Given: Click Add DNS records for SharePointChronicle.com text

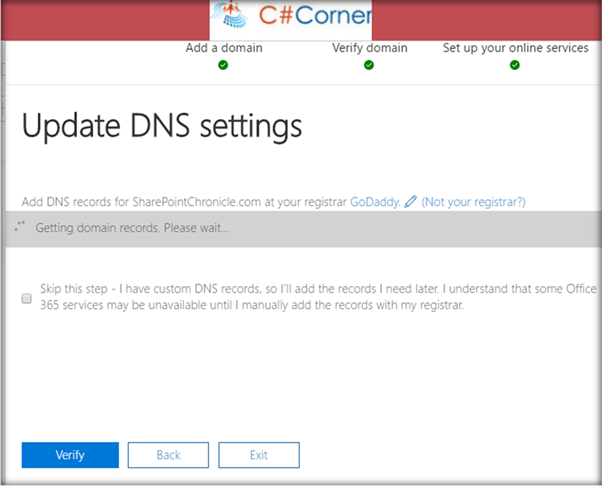Looking at the screenshot, I should tap(184, 202).
